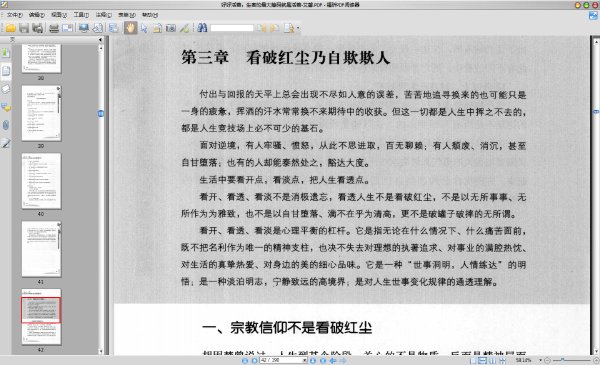Open the 编辑 (Edit) menu
600x365 pixels.
[37, 15]
